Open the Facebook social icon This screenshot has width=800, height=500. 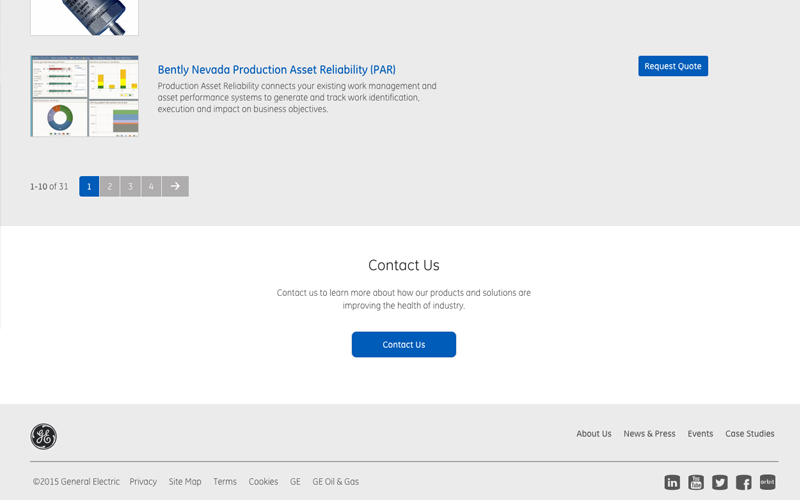(743, 482)
